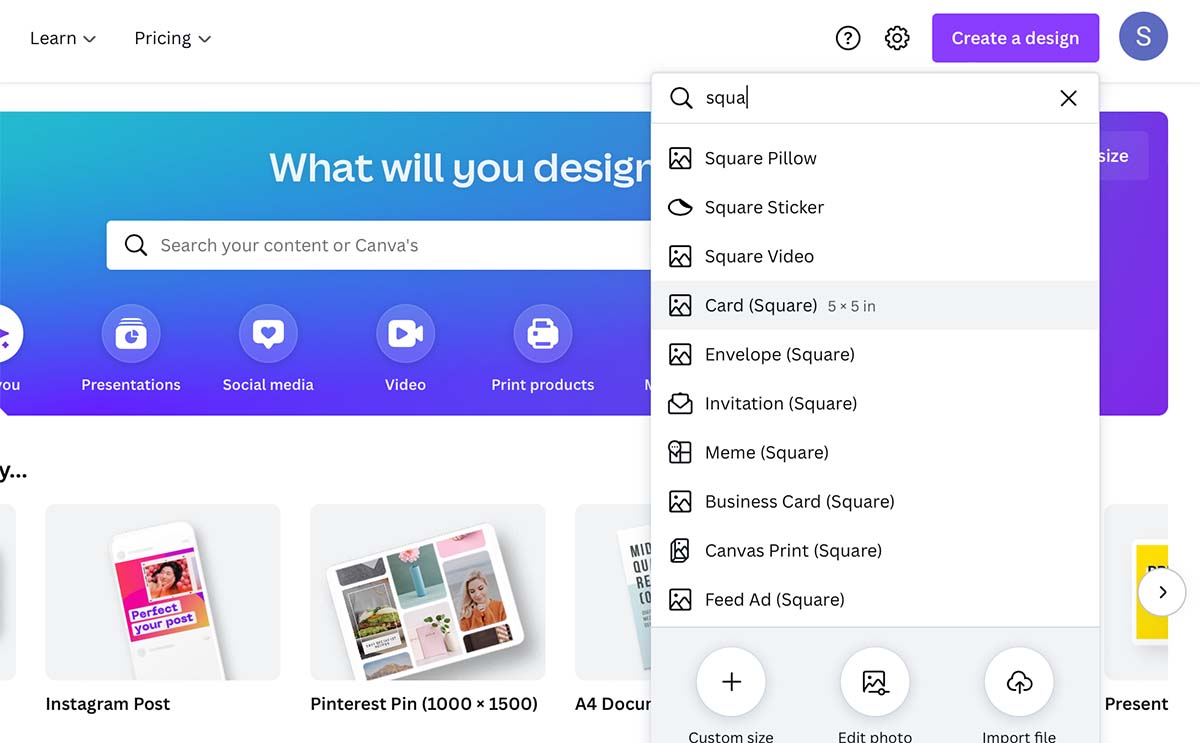Expand the Learn menu
Screen dimensions: 1200x743
point(63,38)
